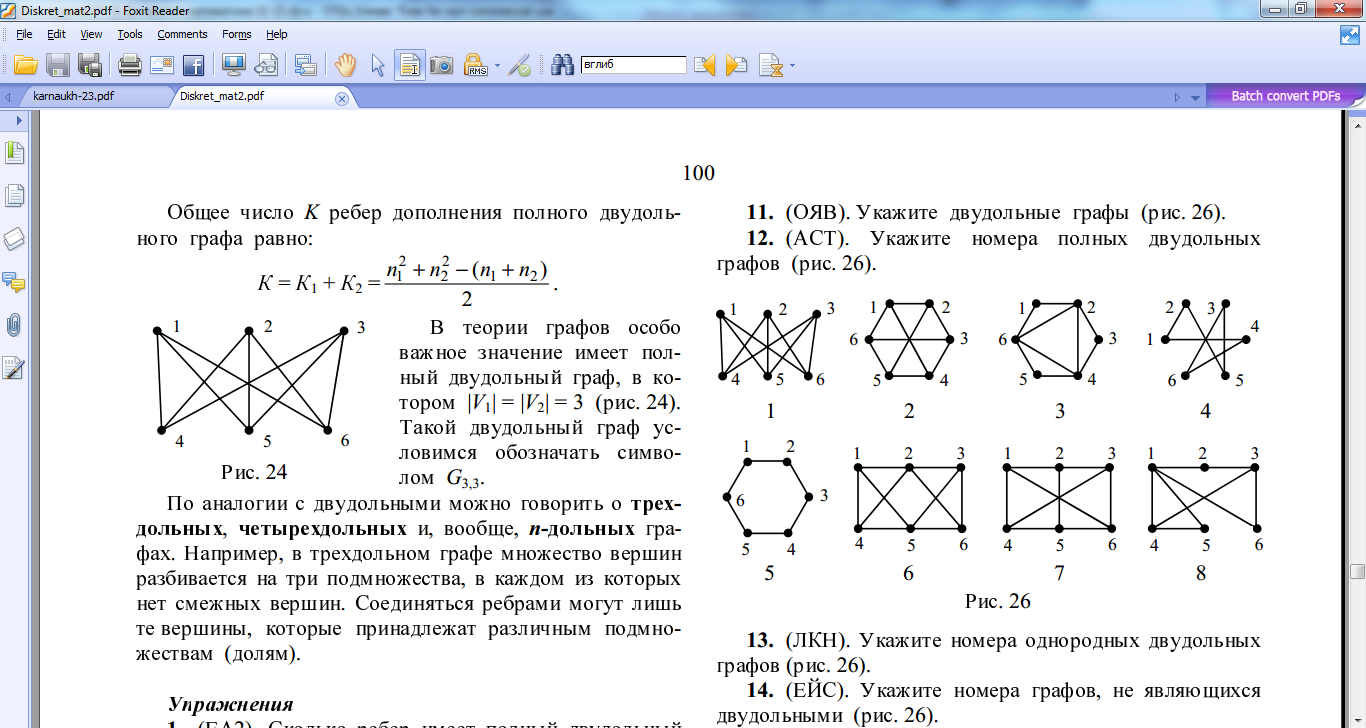Click the caption 'Рис. 24'
The width and height of the screenshot is (1366, 728).
coord(254,470)
